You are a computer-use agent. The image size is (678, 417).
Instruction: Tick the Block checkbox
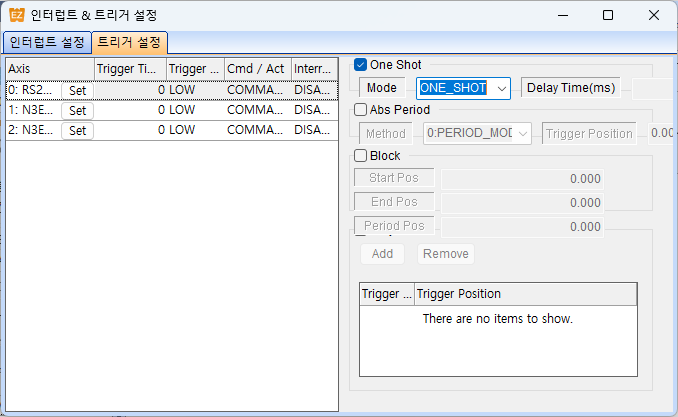[x=360, y=156]
